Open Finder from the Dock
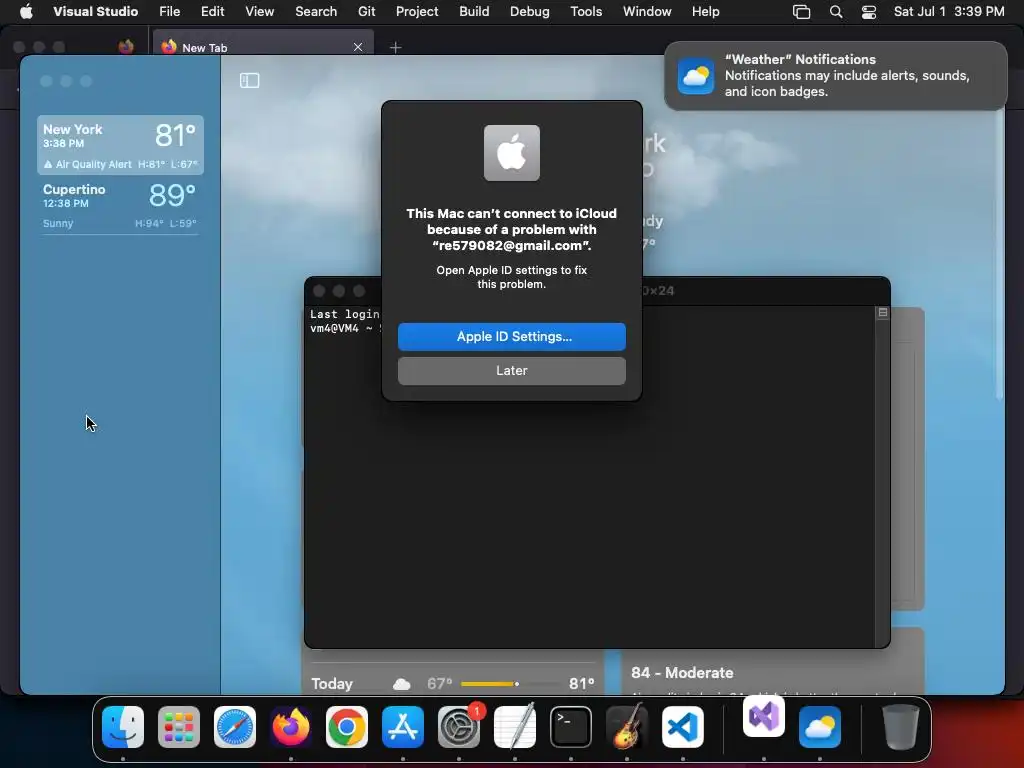The height and width of the screenshot is (768, 1024). pos(123,727)
